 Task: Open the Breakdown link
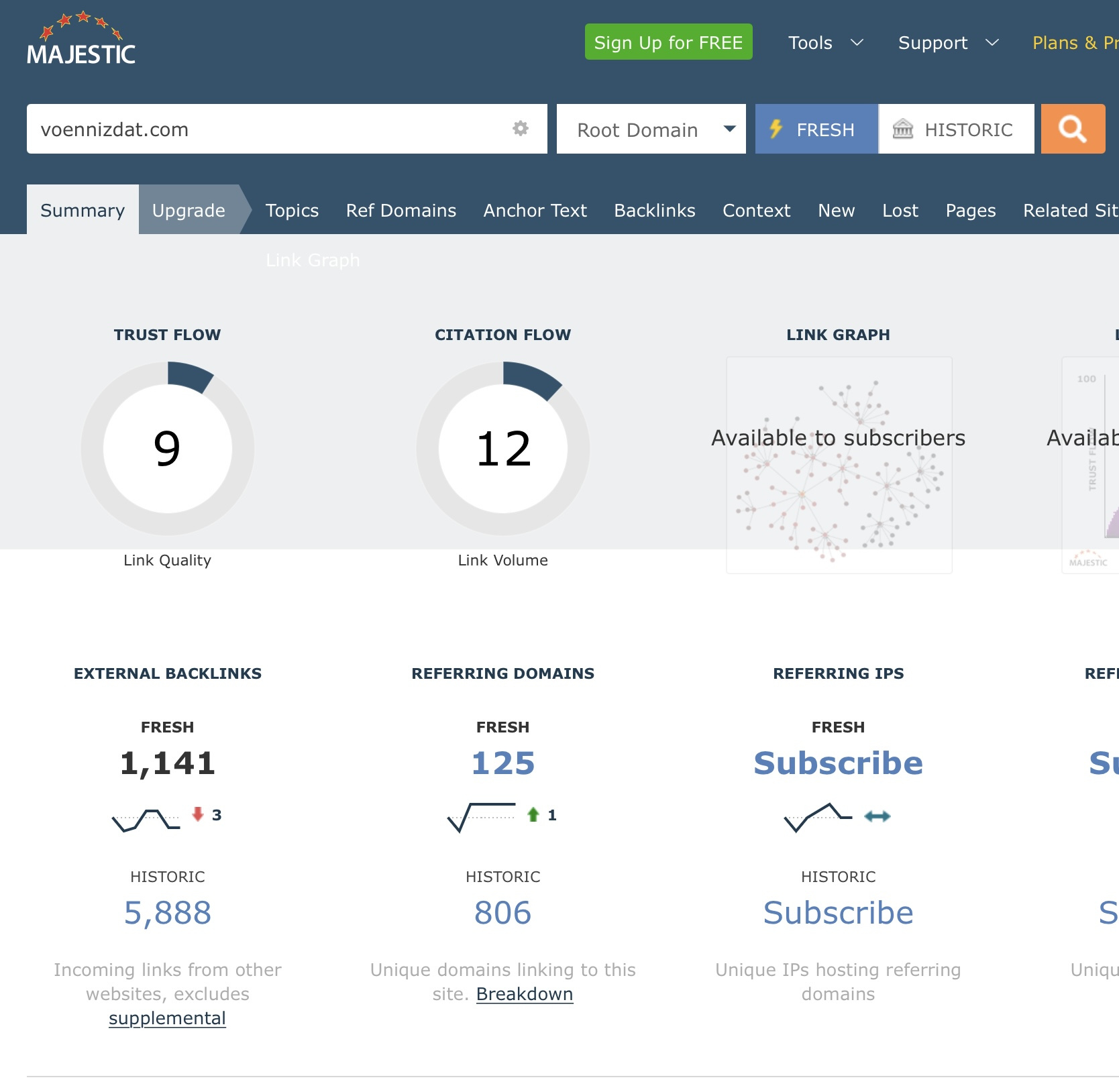click(525, 994)
